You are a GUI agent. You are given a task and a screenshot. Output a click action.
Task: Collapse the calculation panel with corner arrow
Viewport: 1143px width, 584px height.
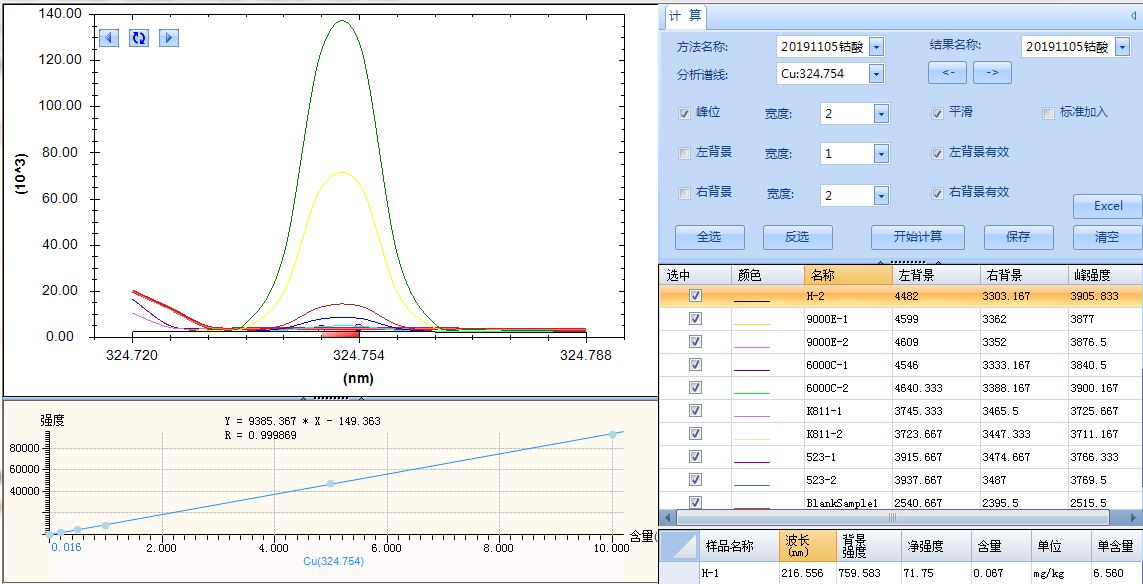[x=1133, y=16]
